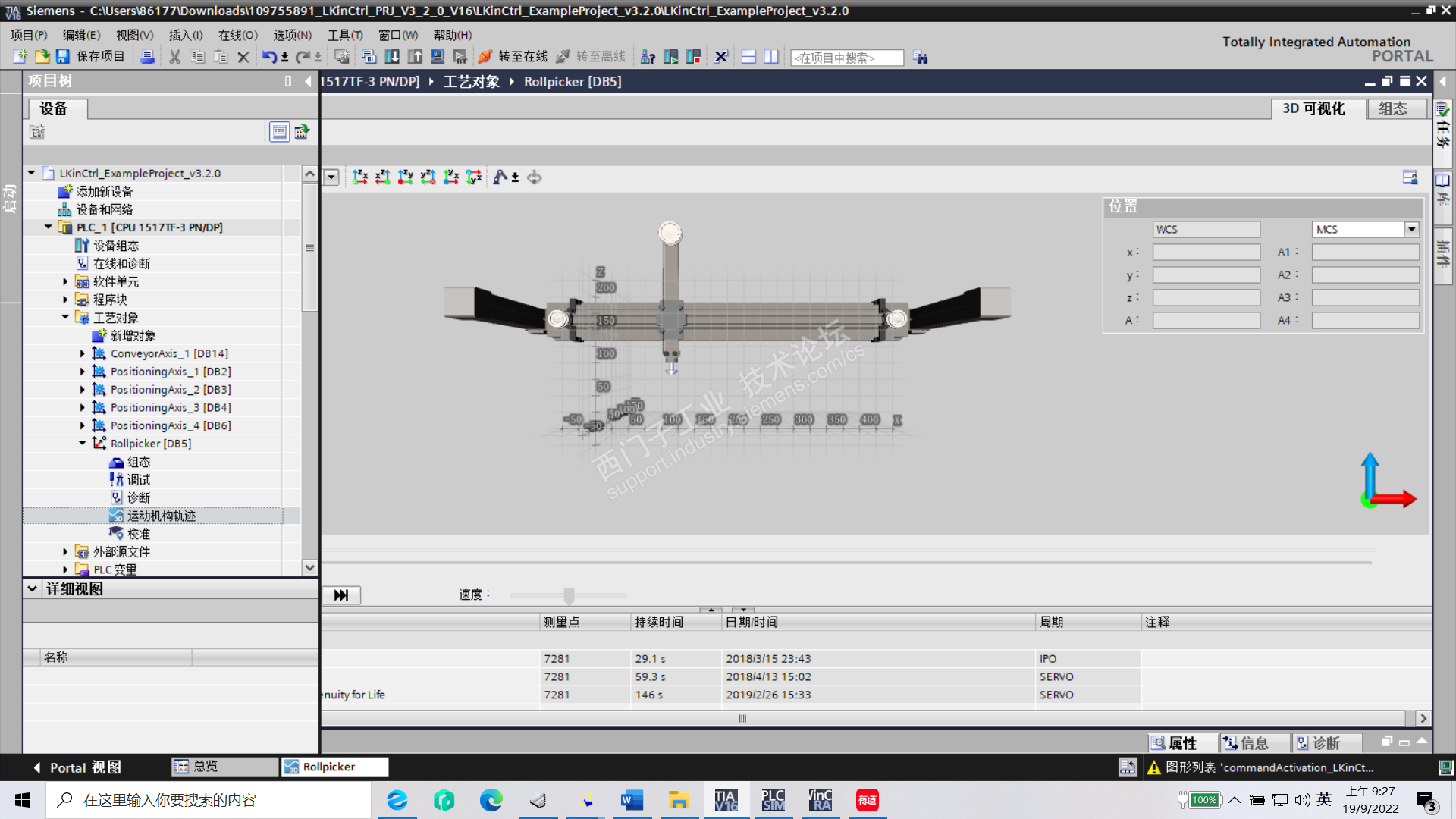The width and height of the screenshot is (1456, 819).
Task: Click the project search input field
Action: [846, 58]
